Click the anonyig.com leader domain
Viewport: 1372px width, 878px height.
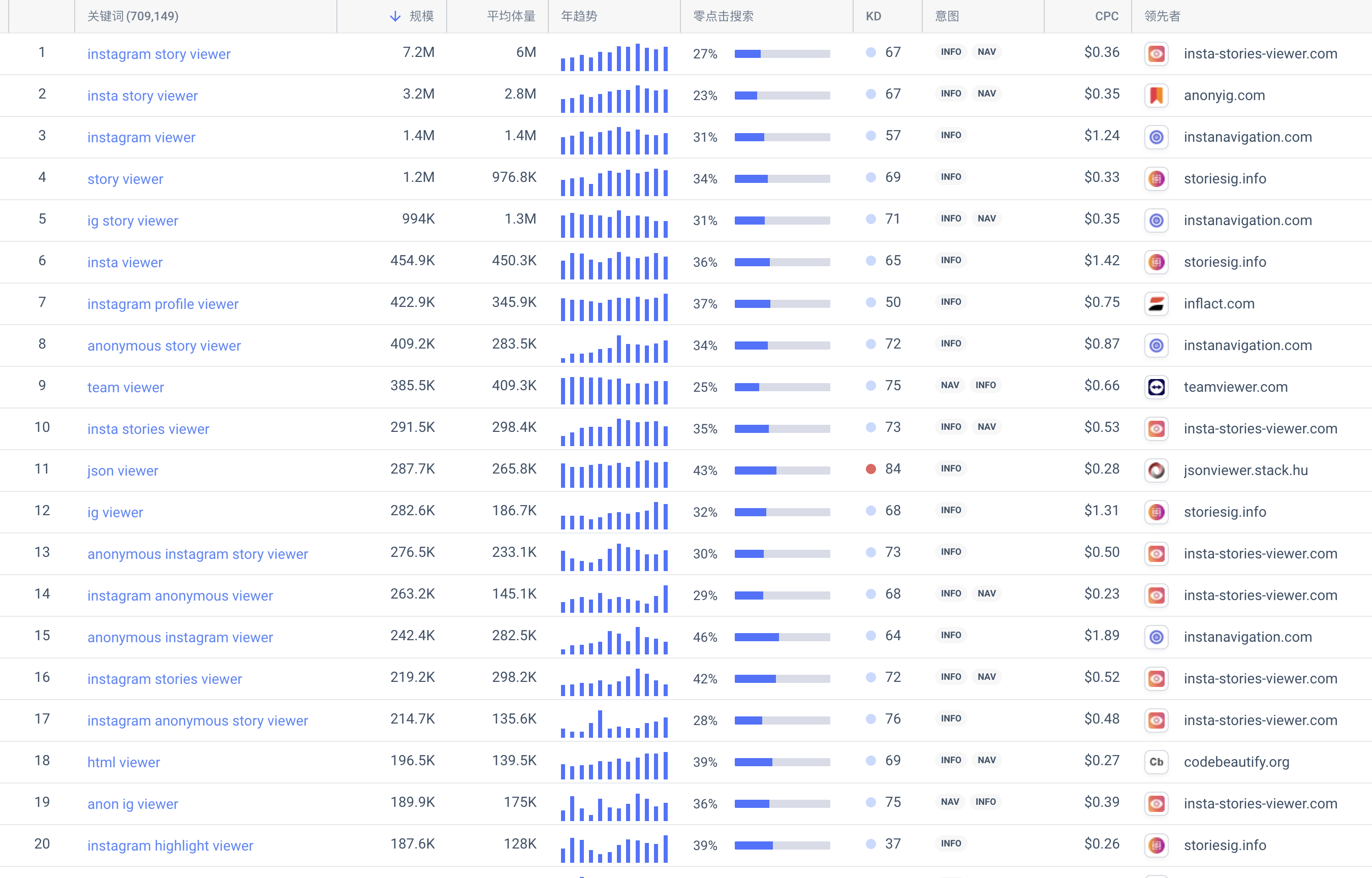point(1224,95)
